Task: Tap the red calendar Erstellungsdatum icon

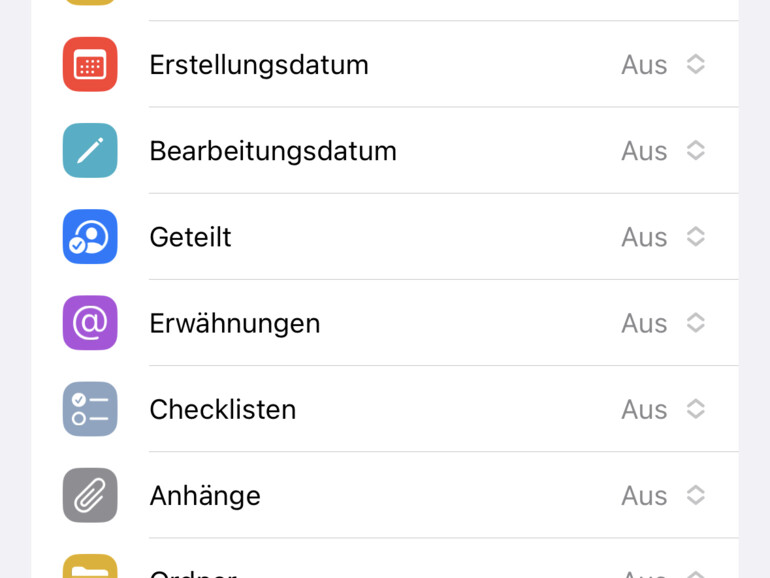Action: point(90,65)
